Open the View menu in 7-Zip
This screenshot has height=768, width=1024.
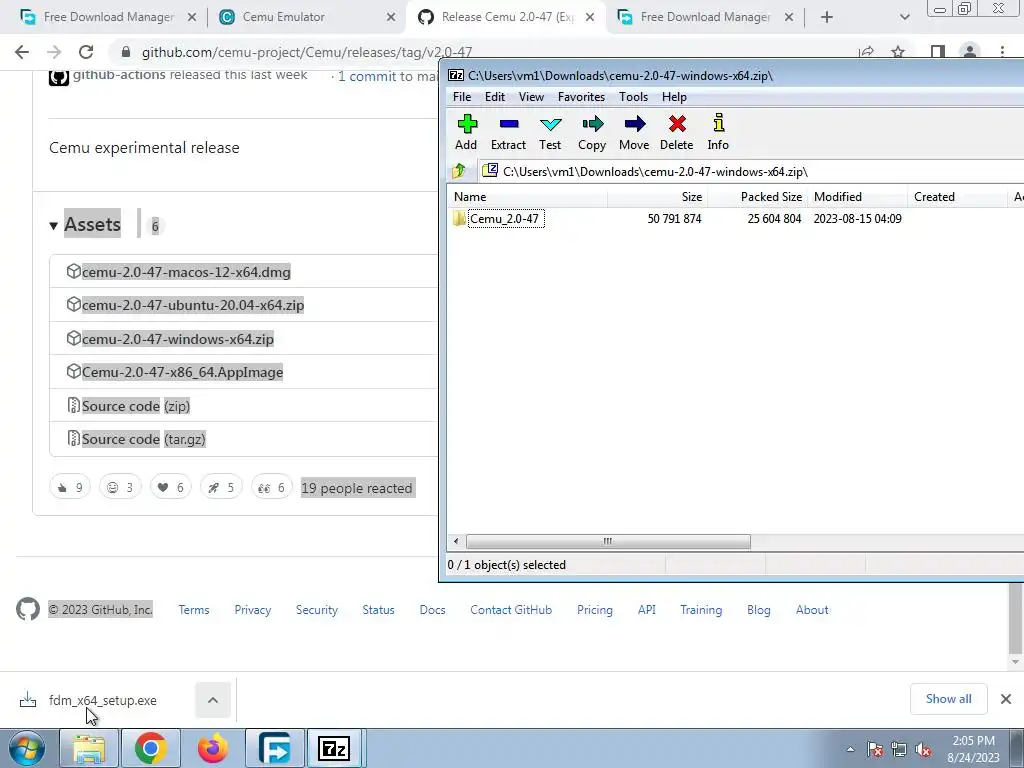click(x=531, y=97)
